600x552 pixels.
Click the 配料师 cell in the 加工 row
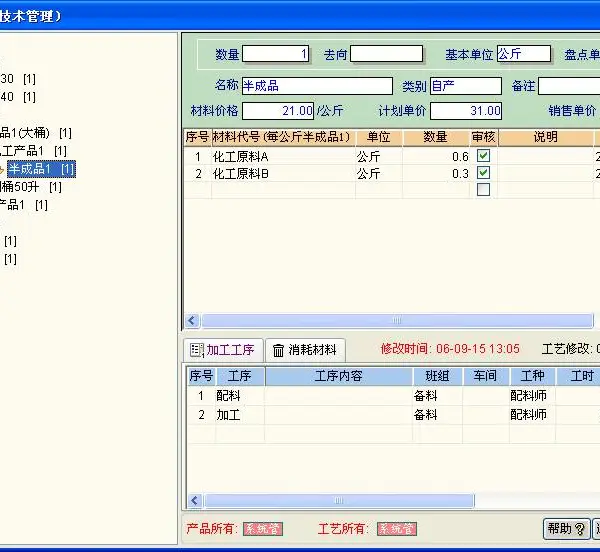click(532, 415)
